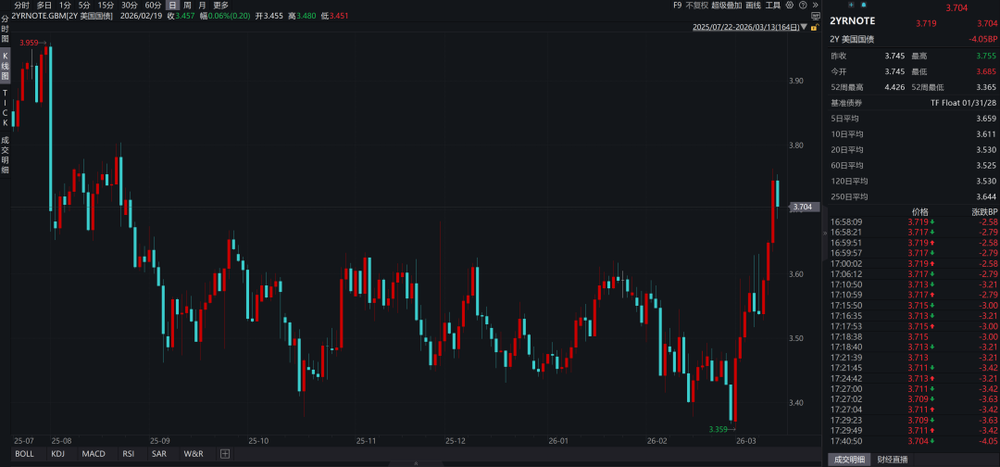Image resolution: width=1000 pixels, height=467 pixels.
Task: Click the F9 info button
Action: pos(677,6)
